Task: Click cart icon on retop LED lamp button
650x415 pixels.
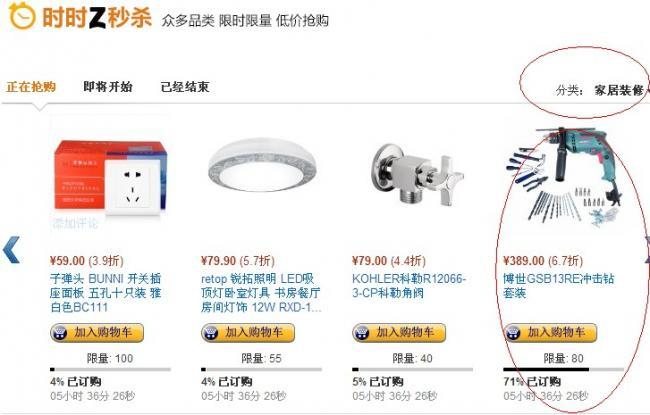Action: (x=211, y=333)
